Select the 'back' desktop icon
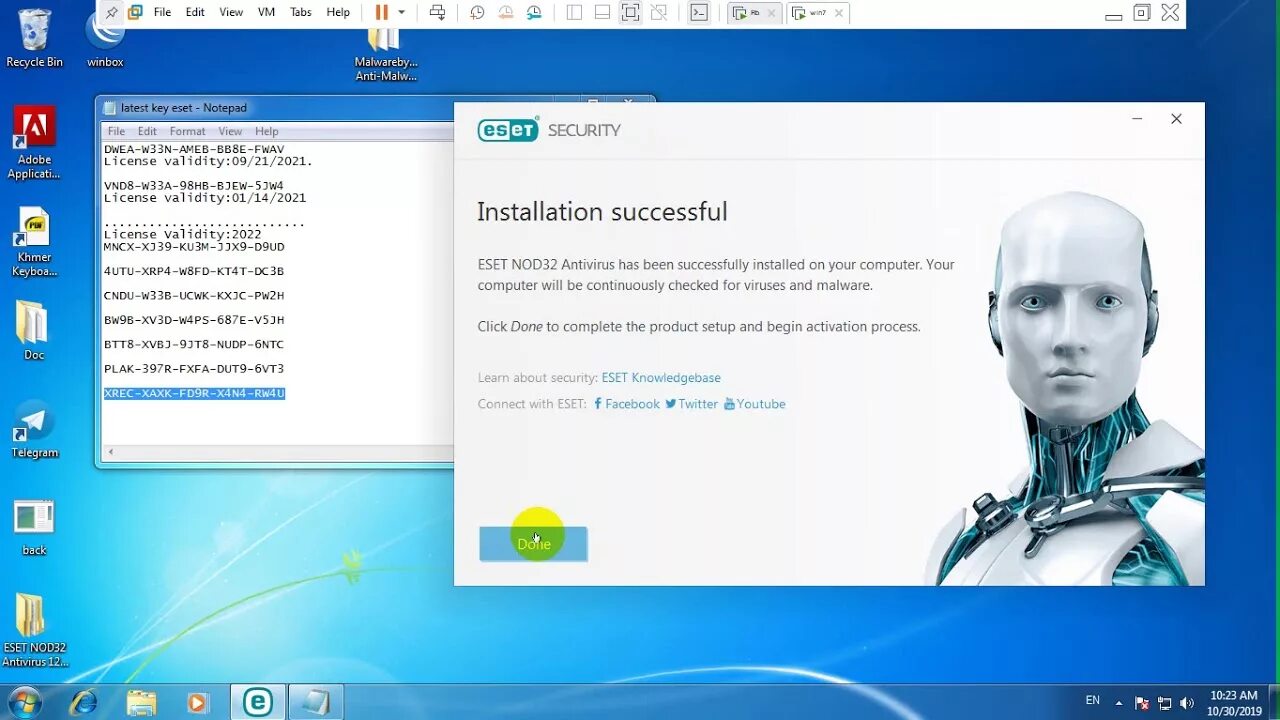Viewport: 1280px width, 720px height. point(34,527)
